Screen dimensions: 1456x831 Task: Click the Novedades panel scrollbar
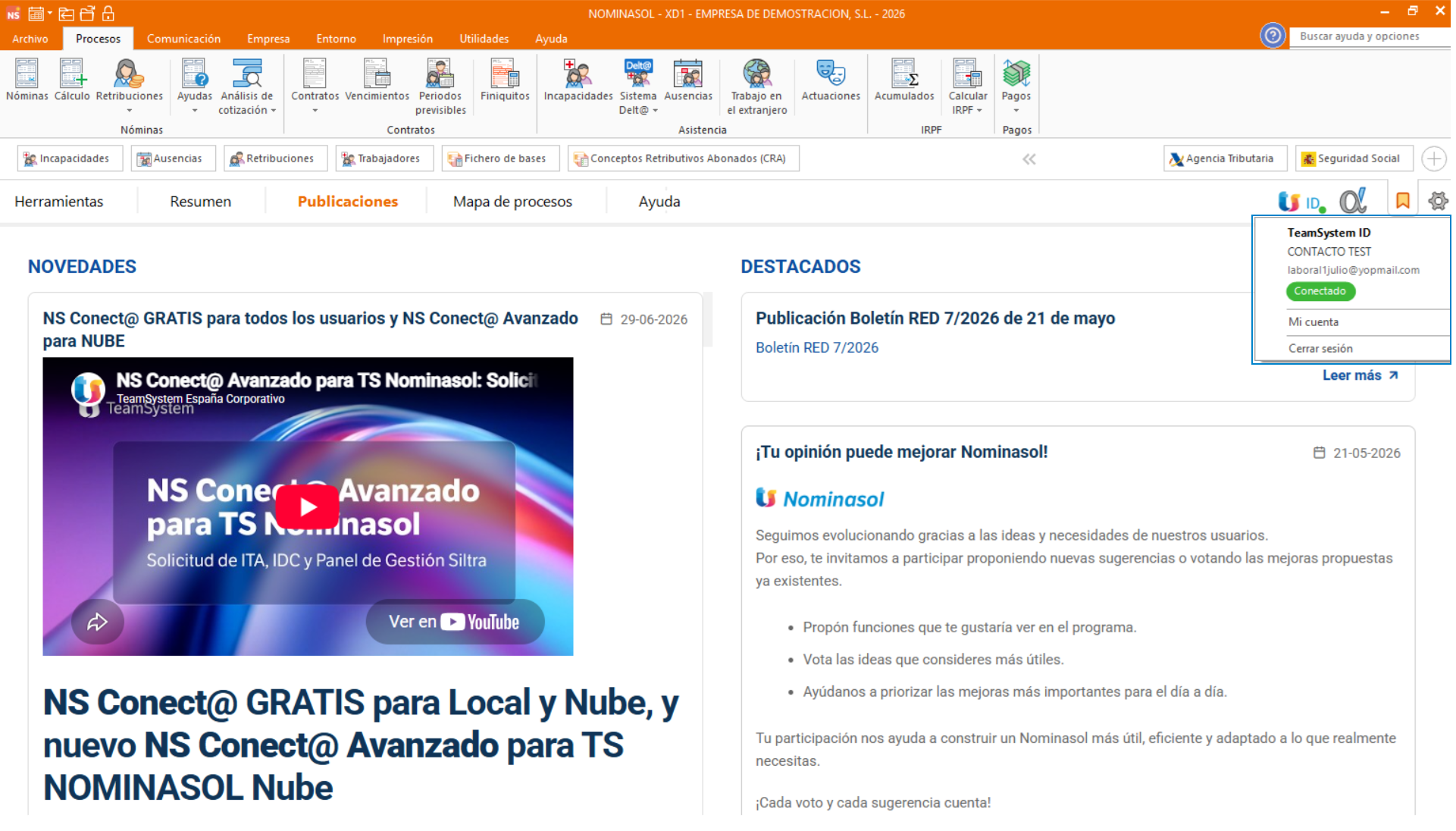click(709, 320)
